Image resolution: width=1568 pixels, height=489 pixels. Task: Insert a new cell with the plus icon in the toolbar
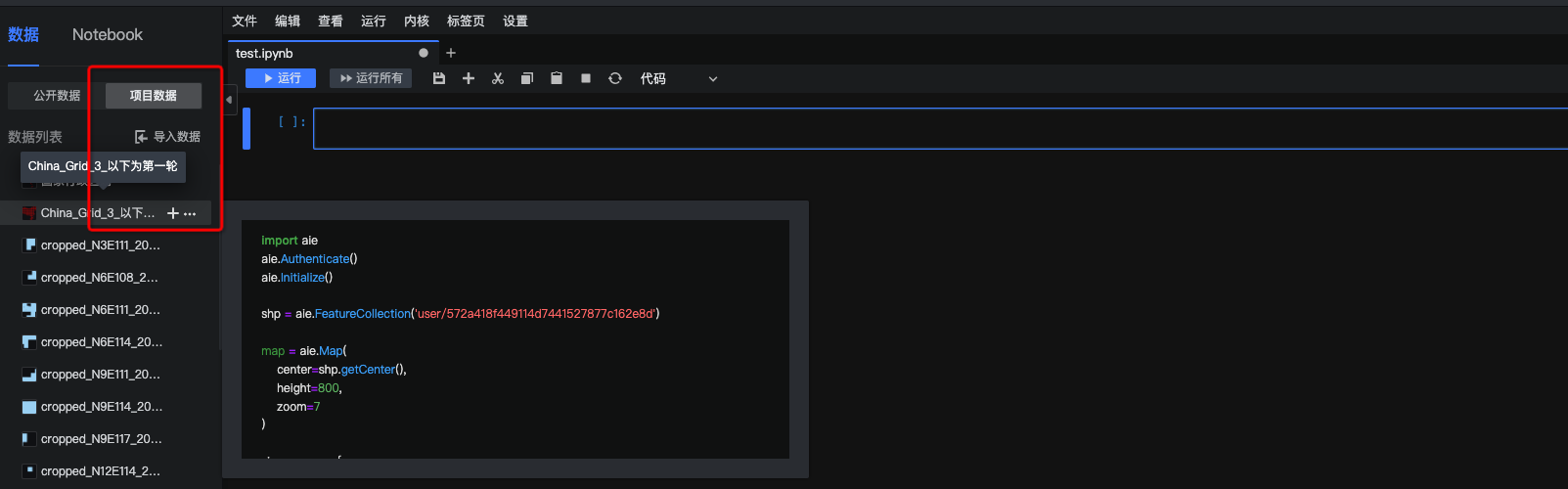(x=469, y=78)
